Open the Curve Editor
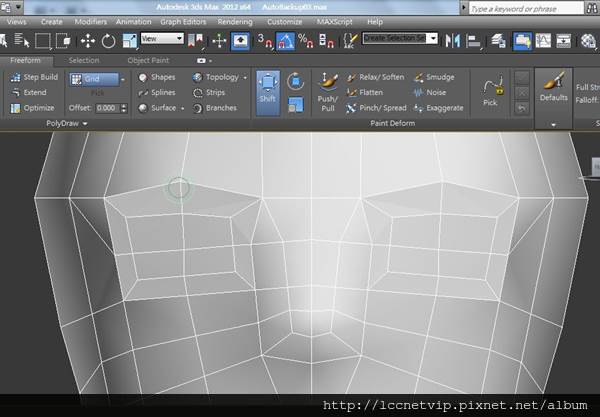 (x=543, y=41)
